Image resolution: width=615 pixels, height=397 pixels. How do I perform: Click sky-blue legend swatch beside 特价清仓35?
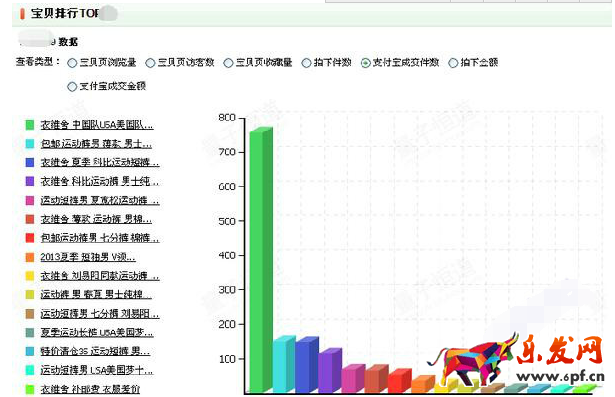pyautogui.click(x=30, y=351)
